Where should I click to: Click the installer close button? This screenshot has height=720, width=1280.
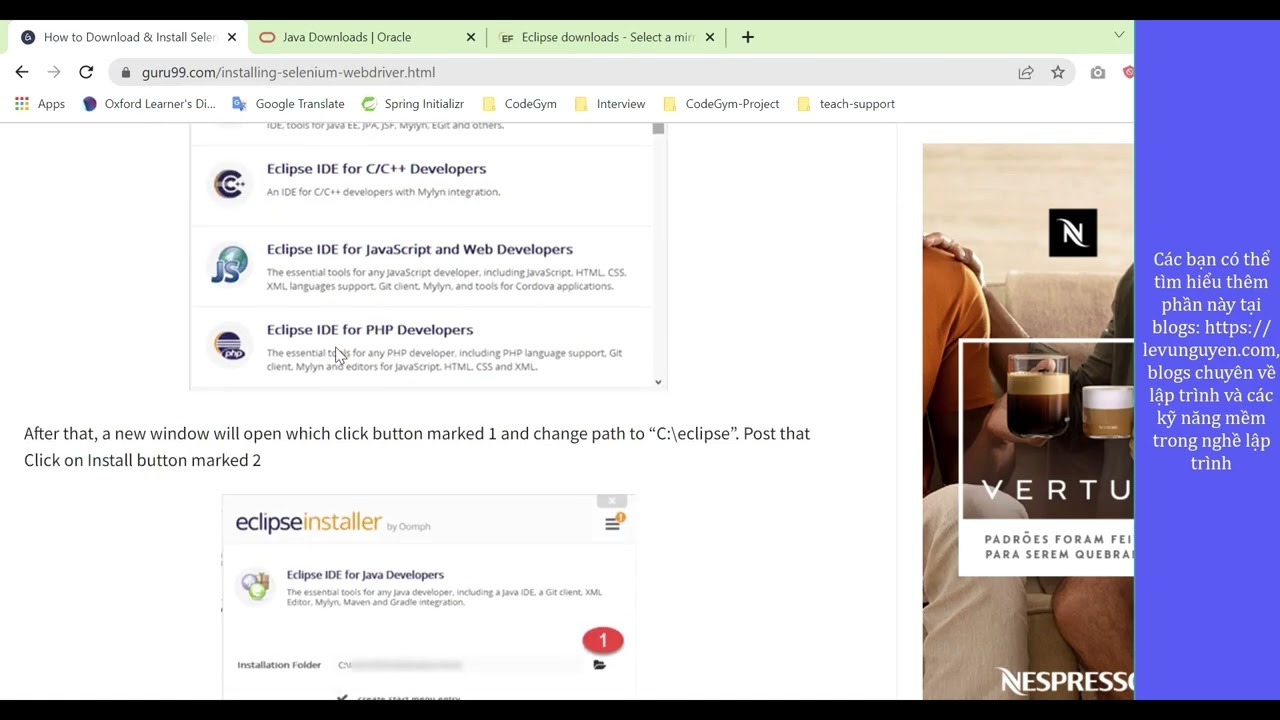[612, 501]
